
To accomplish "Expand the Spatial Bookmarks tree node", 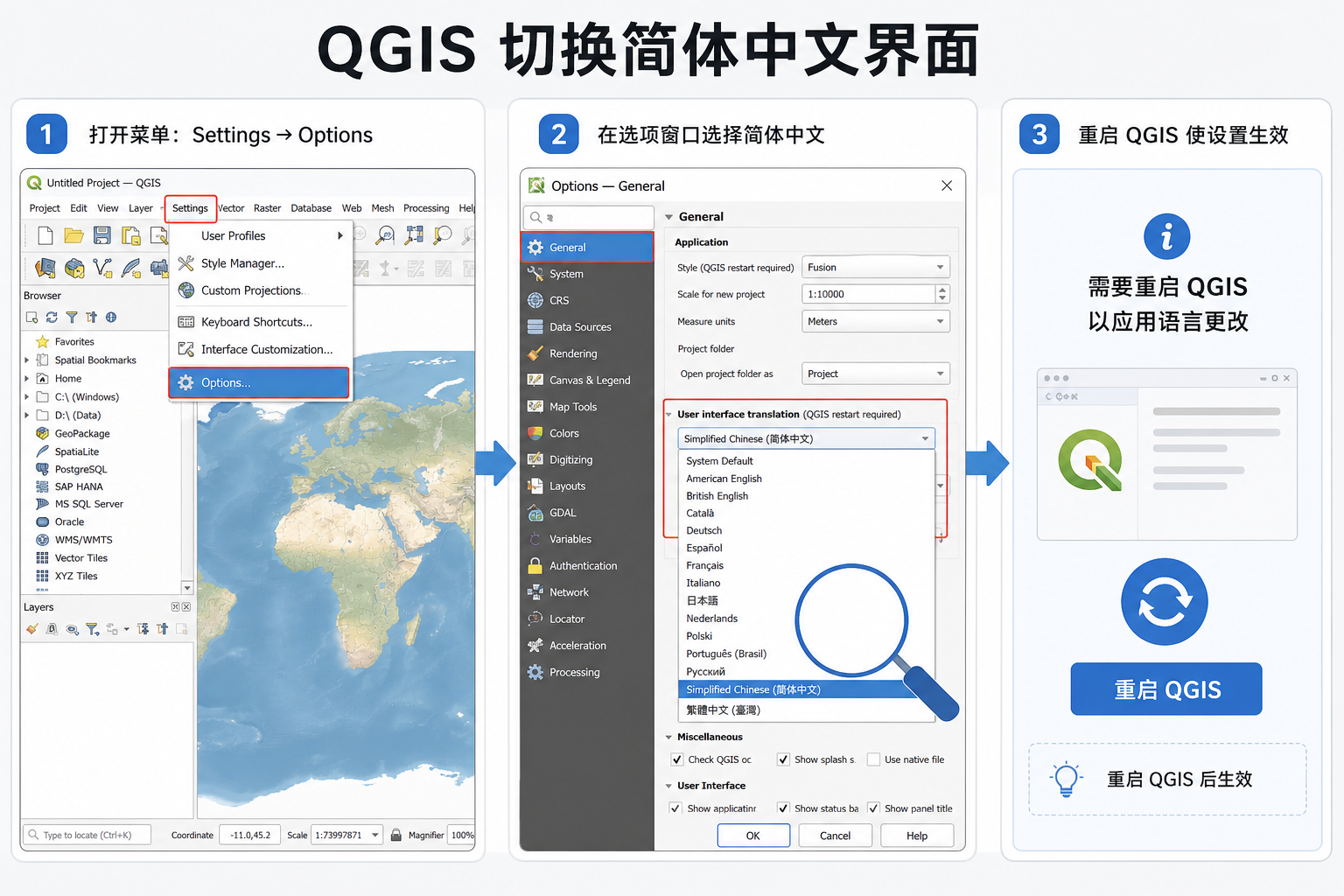I will [x=27, y=360].
